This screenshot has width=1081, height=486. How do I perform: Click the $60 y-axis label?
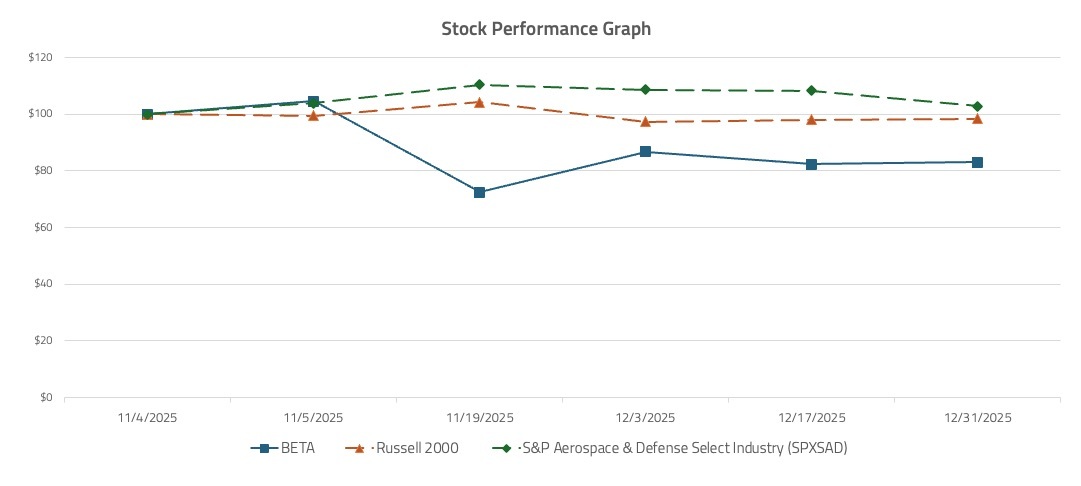point(43,227)
